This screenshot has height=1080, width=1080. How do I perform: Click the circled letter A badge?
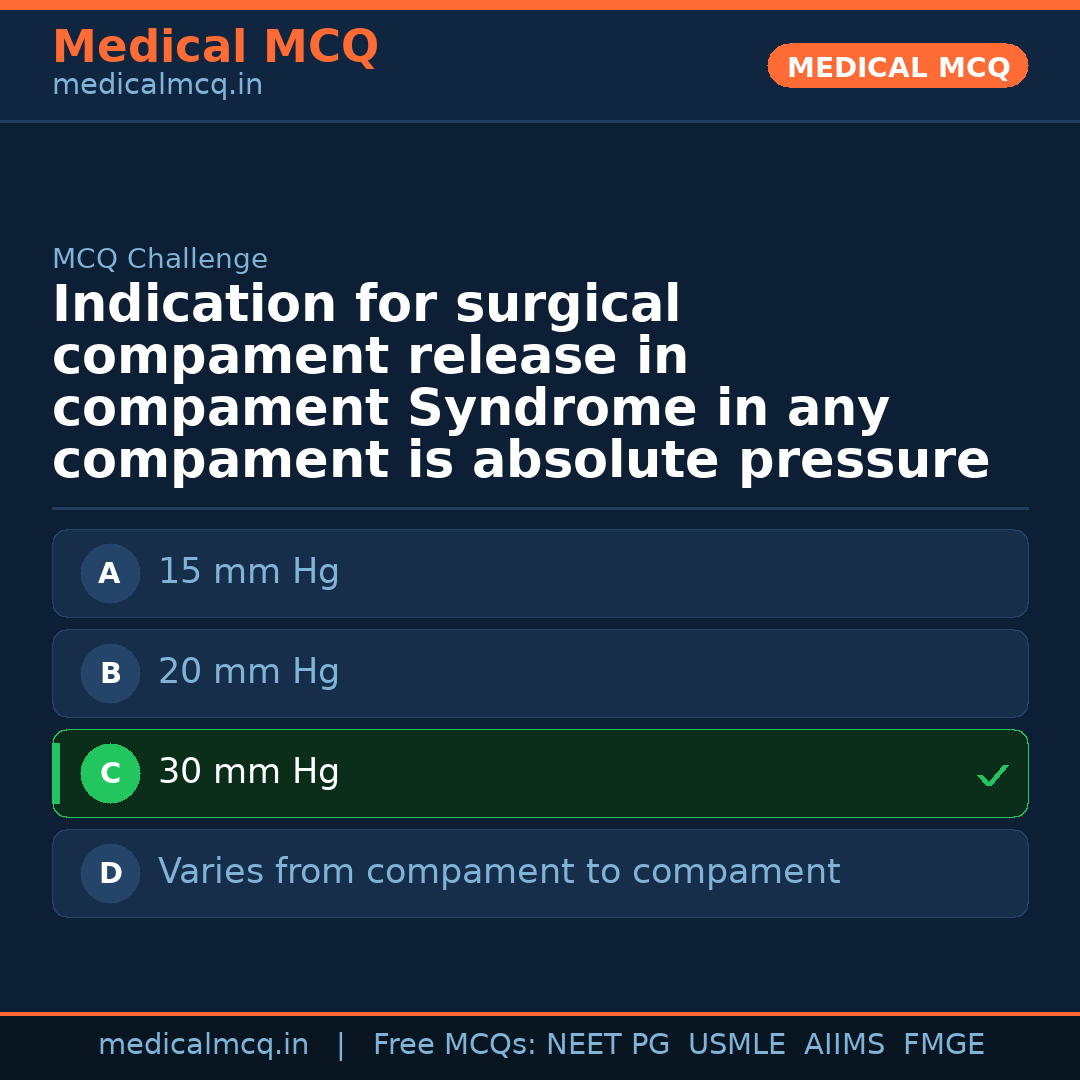coord(110,574)
